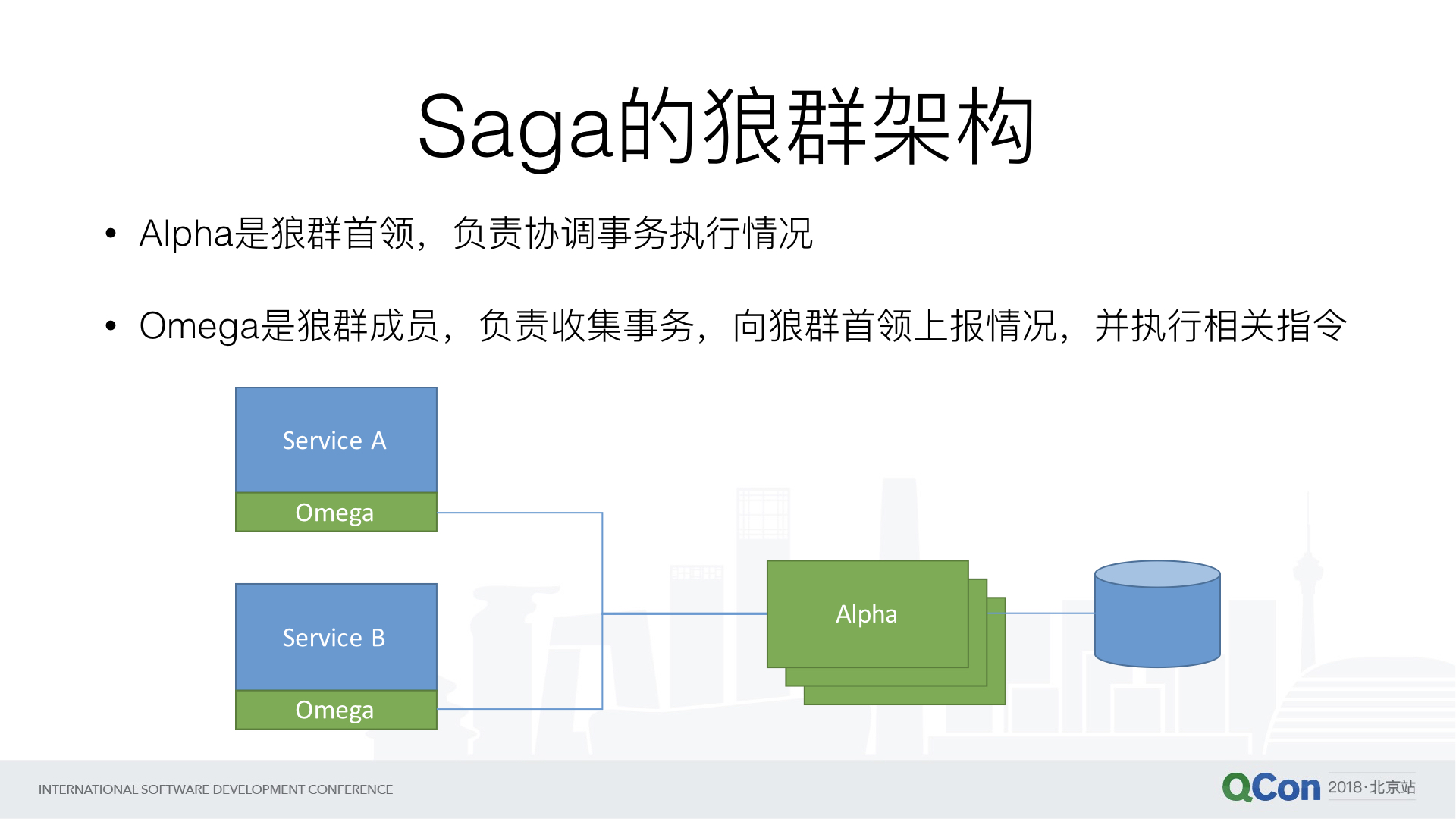Click the blue Service B box

coord(336,637)
